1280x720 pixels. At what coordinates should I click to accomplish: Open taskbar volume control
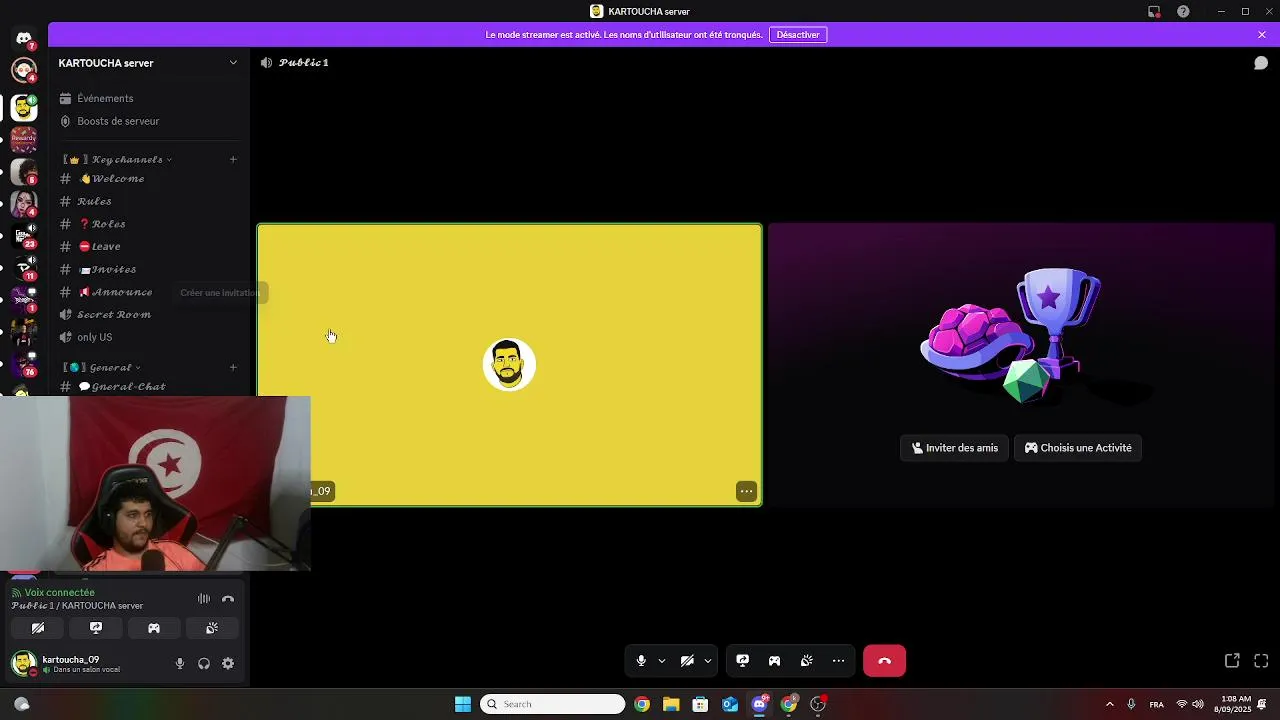(x=1198, y=704)
